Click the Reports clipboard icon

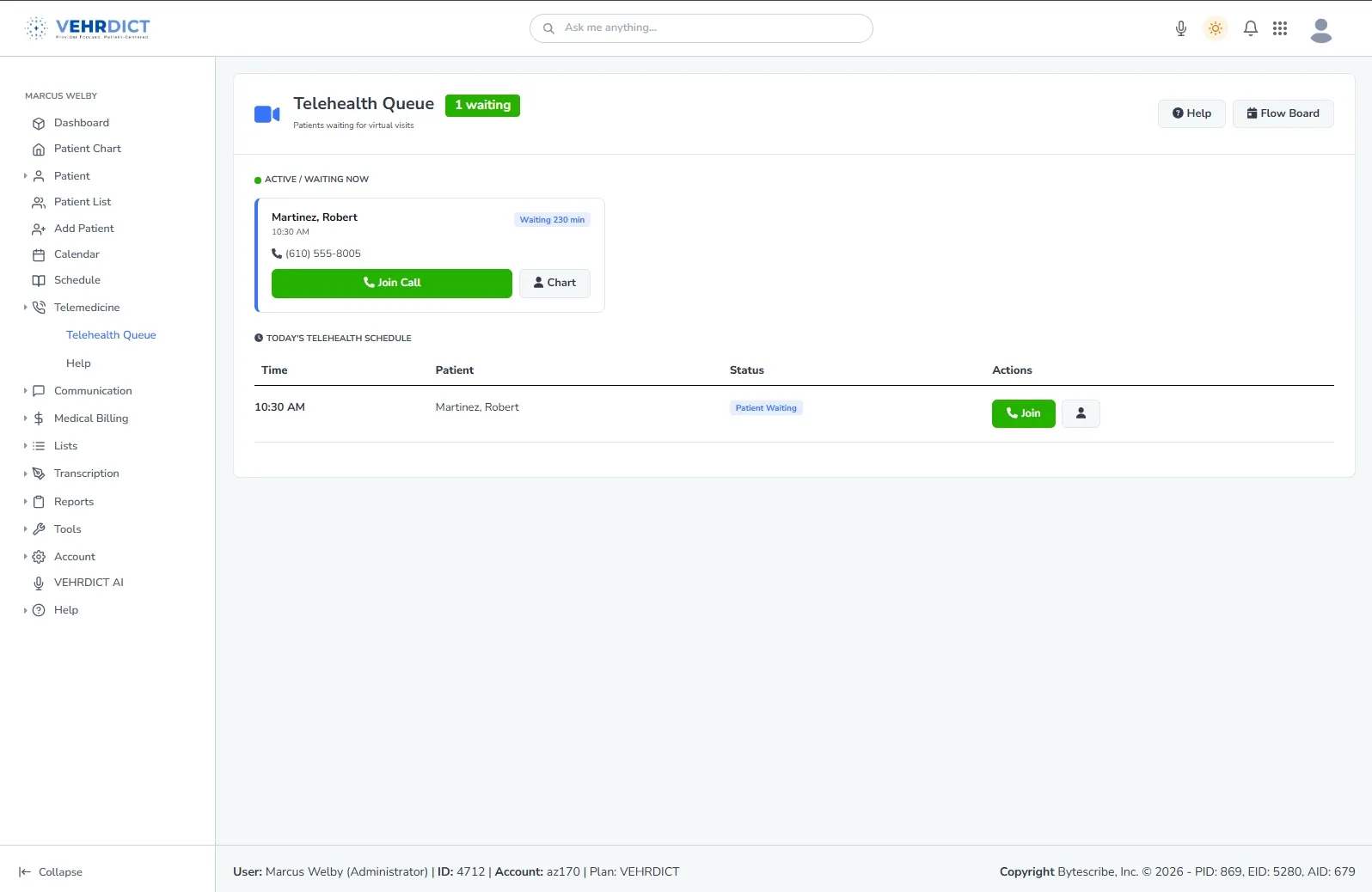(x=39, y=502)
